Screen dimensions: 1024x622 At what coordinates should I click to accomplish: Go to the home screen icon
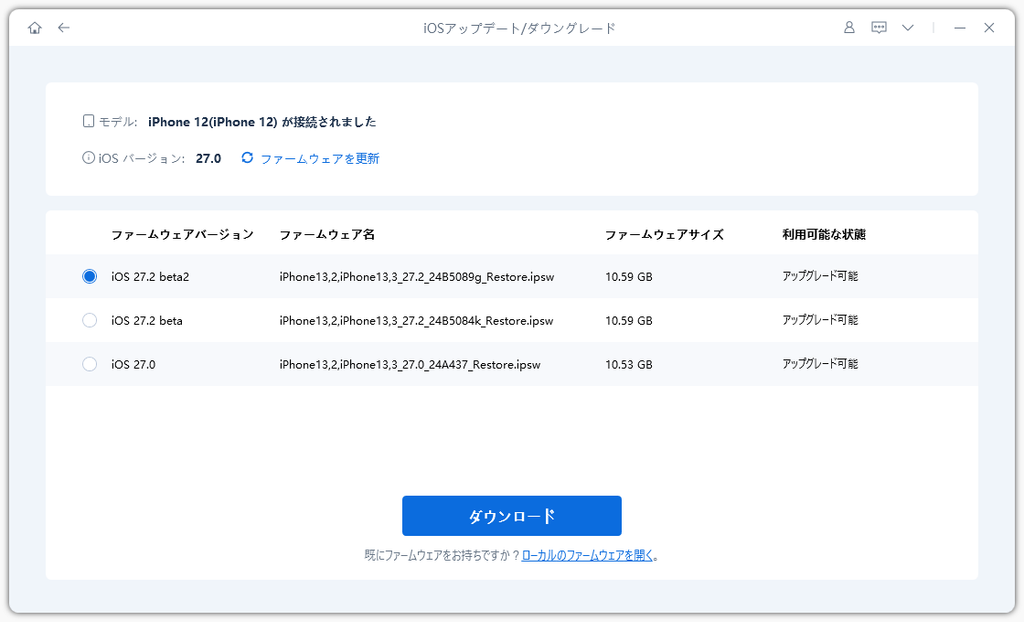click(35, 28)
